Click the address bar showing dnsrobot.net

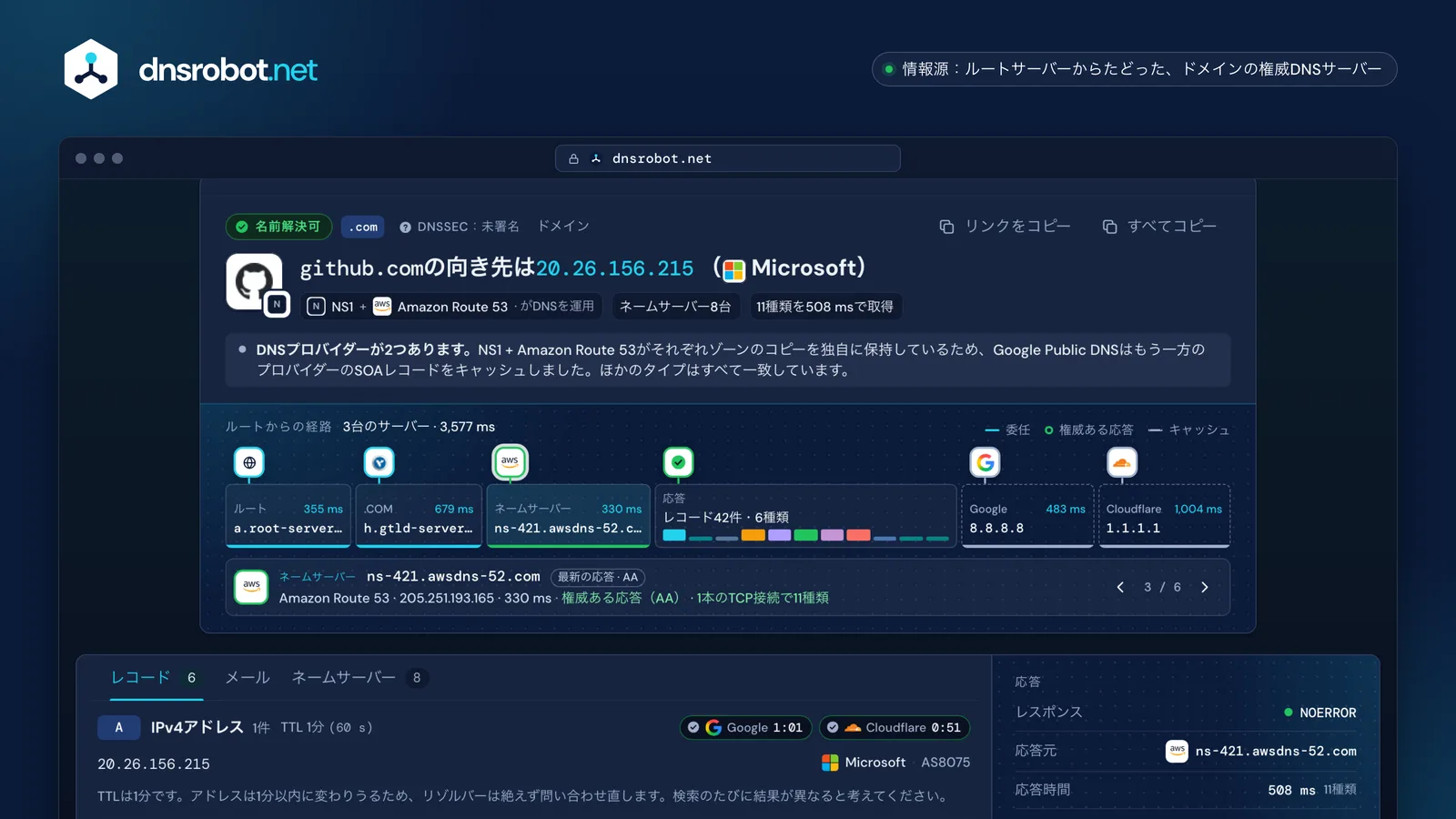pos(728,158)
